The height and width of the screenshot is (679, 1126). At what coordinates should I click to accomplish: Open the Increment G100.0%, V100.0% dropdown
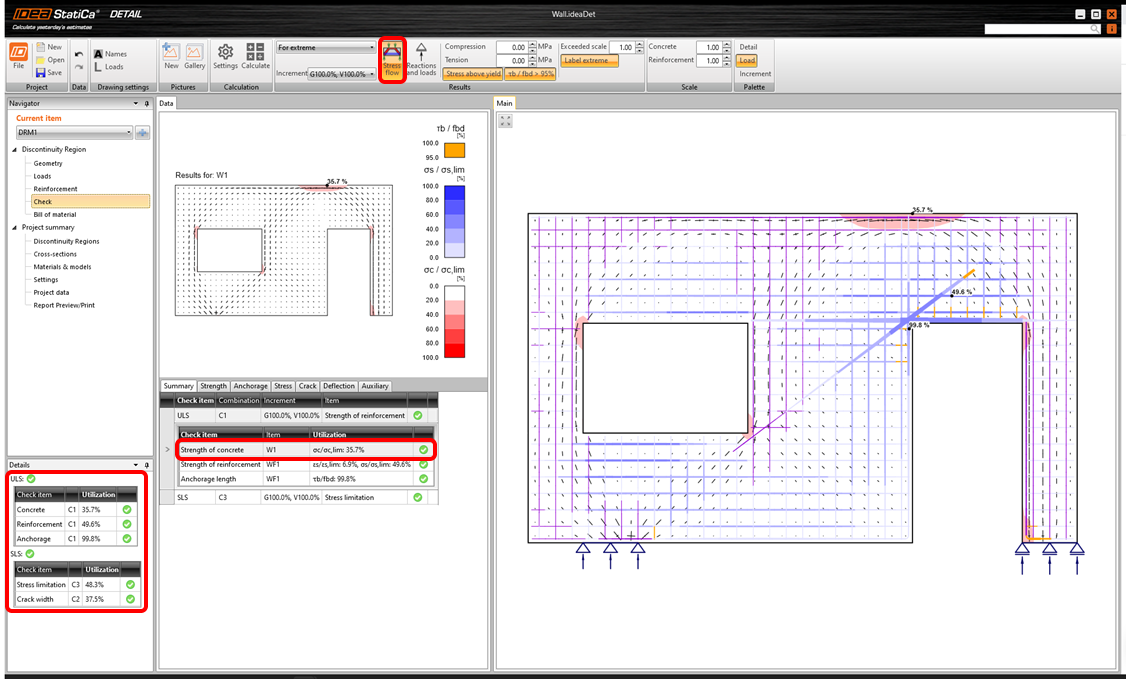coord(342,74)
